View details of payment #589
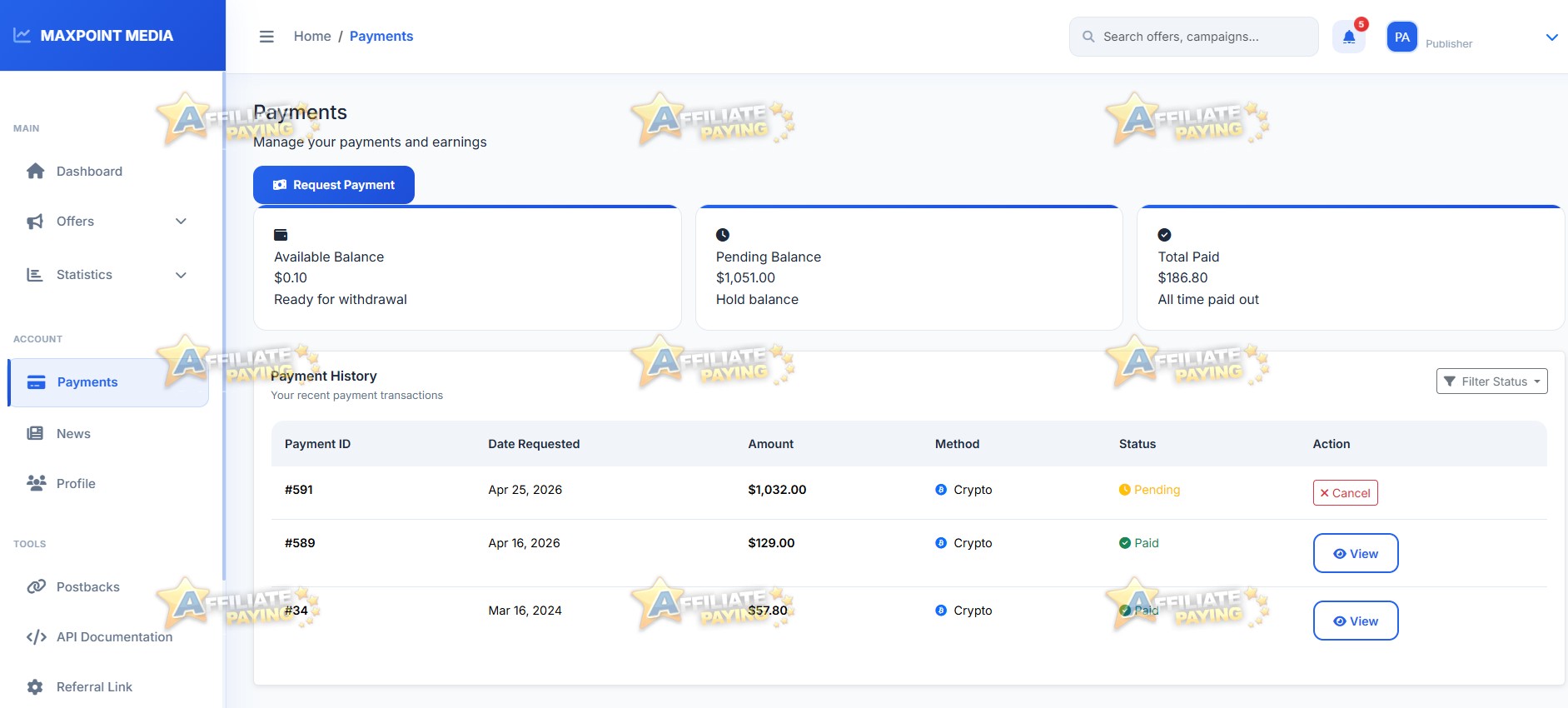Screen dimensions: 1568x708 click(1356, 553)
